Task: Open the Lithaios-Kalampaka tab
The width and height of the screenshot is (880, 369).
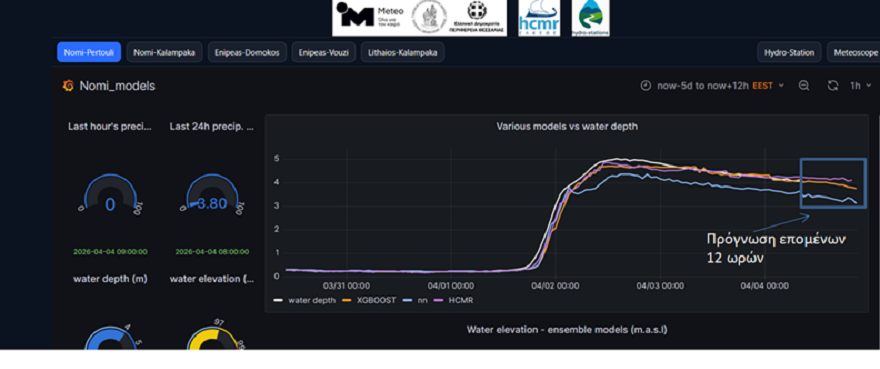Action: [402, 52]
